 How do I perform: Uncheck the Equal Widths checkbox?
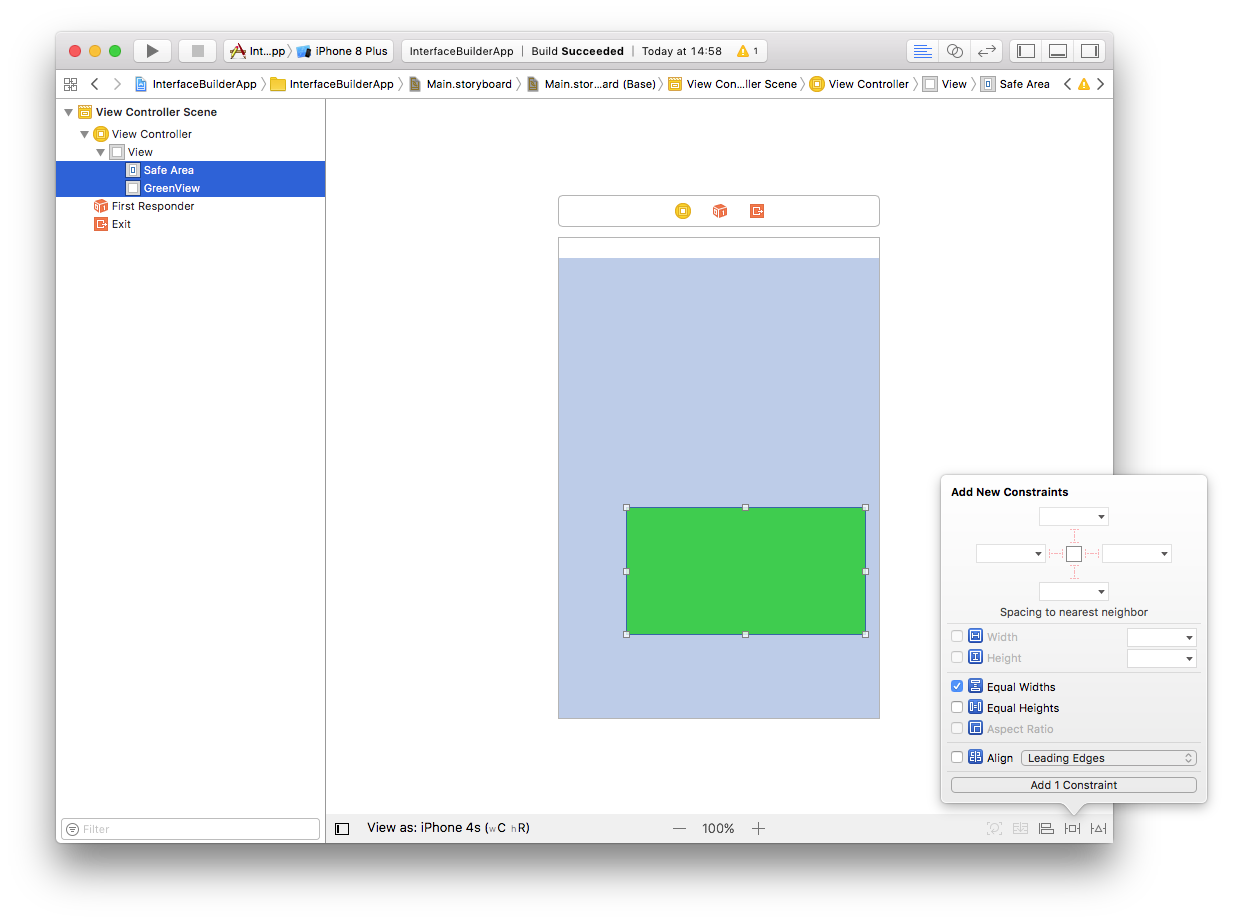tap(957, 687)
